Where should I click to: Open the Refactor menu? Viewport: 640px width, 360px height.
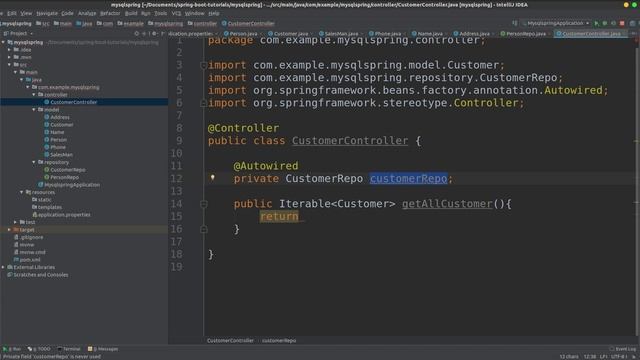[110, 13]
